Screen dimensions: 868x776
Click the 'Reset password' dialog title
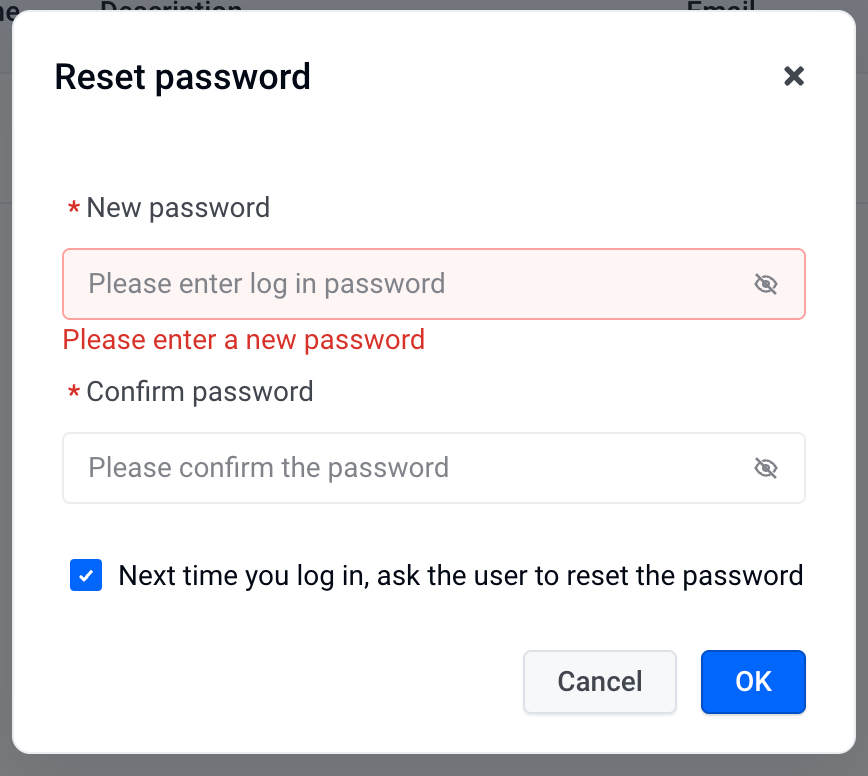pos(182,76)
